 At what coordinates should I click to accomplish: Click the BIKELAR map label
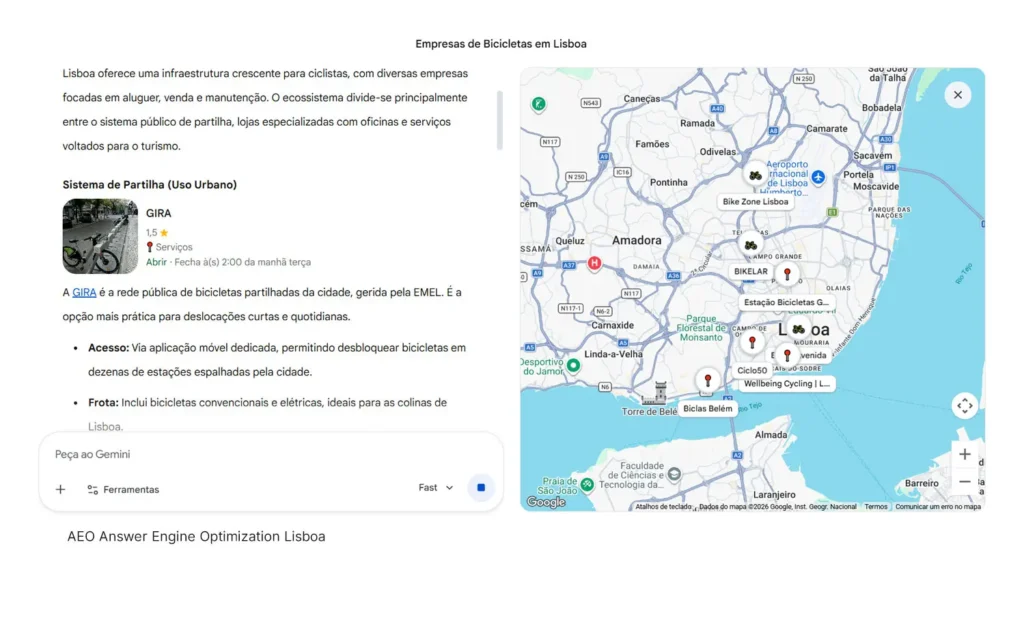(751, 271)
